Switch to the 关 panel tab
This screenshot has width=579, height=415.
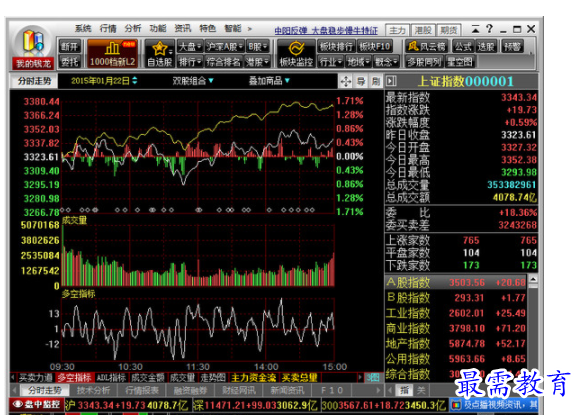[x=421, y=390]
